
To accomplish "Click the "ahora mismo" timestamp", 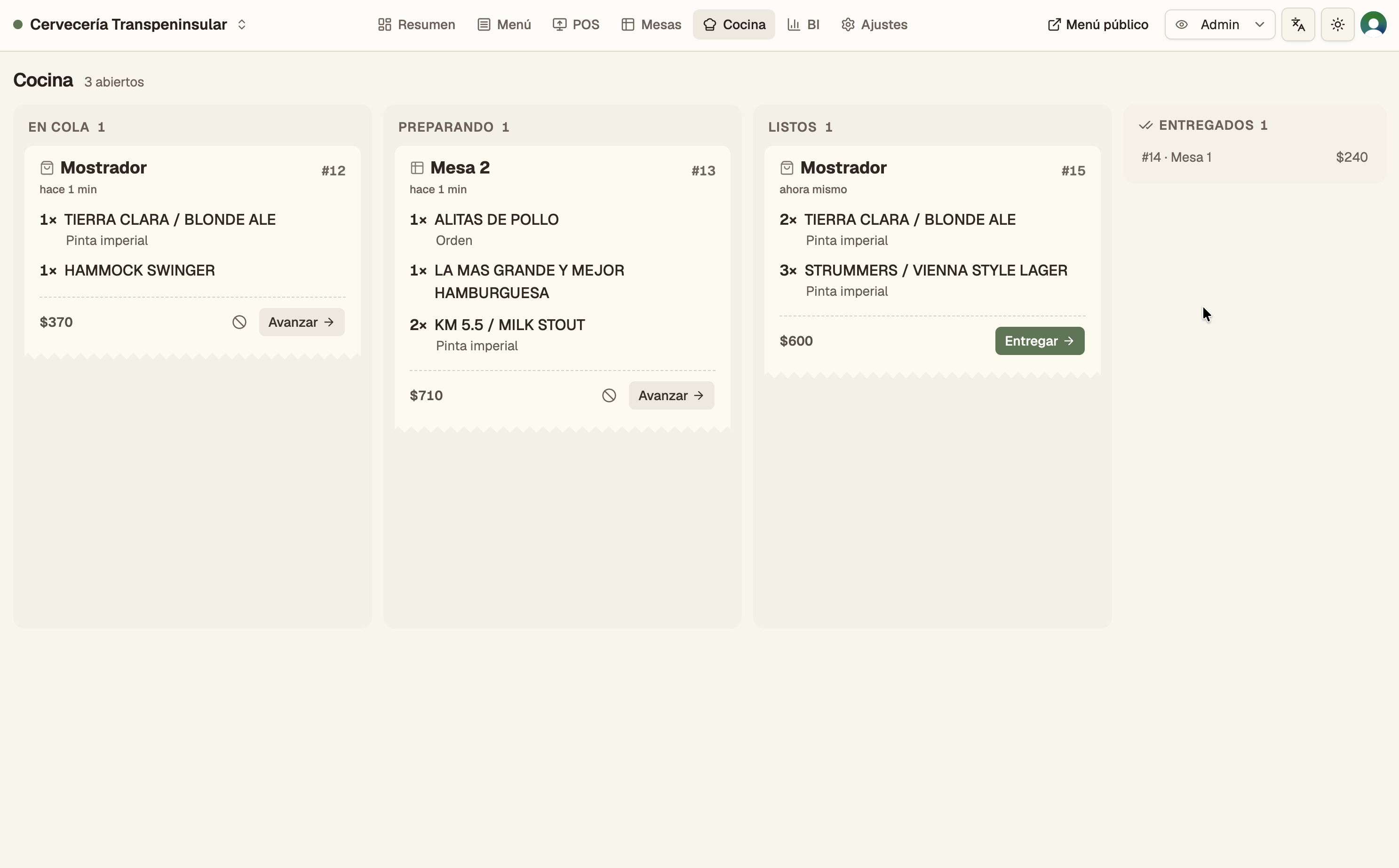I will click(x=813, y=189).
